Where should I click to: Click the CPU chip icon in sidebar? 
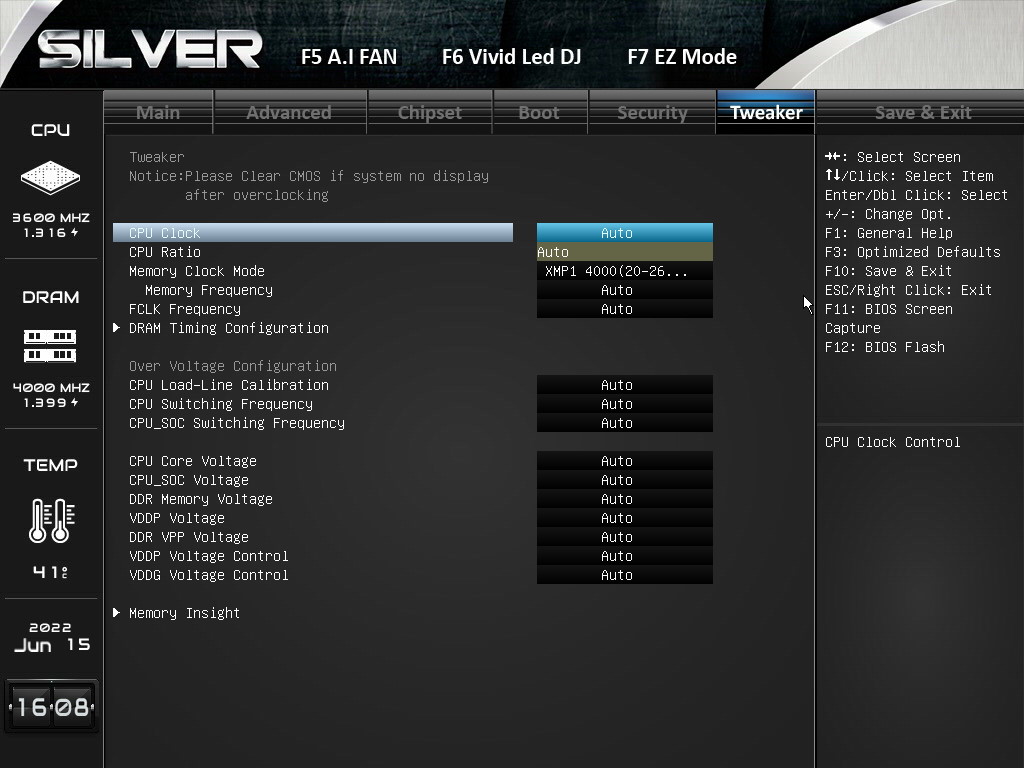coord(50,179)
